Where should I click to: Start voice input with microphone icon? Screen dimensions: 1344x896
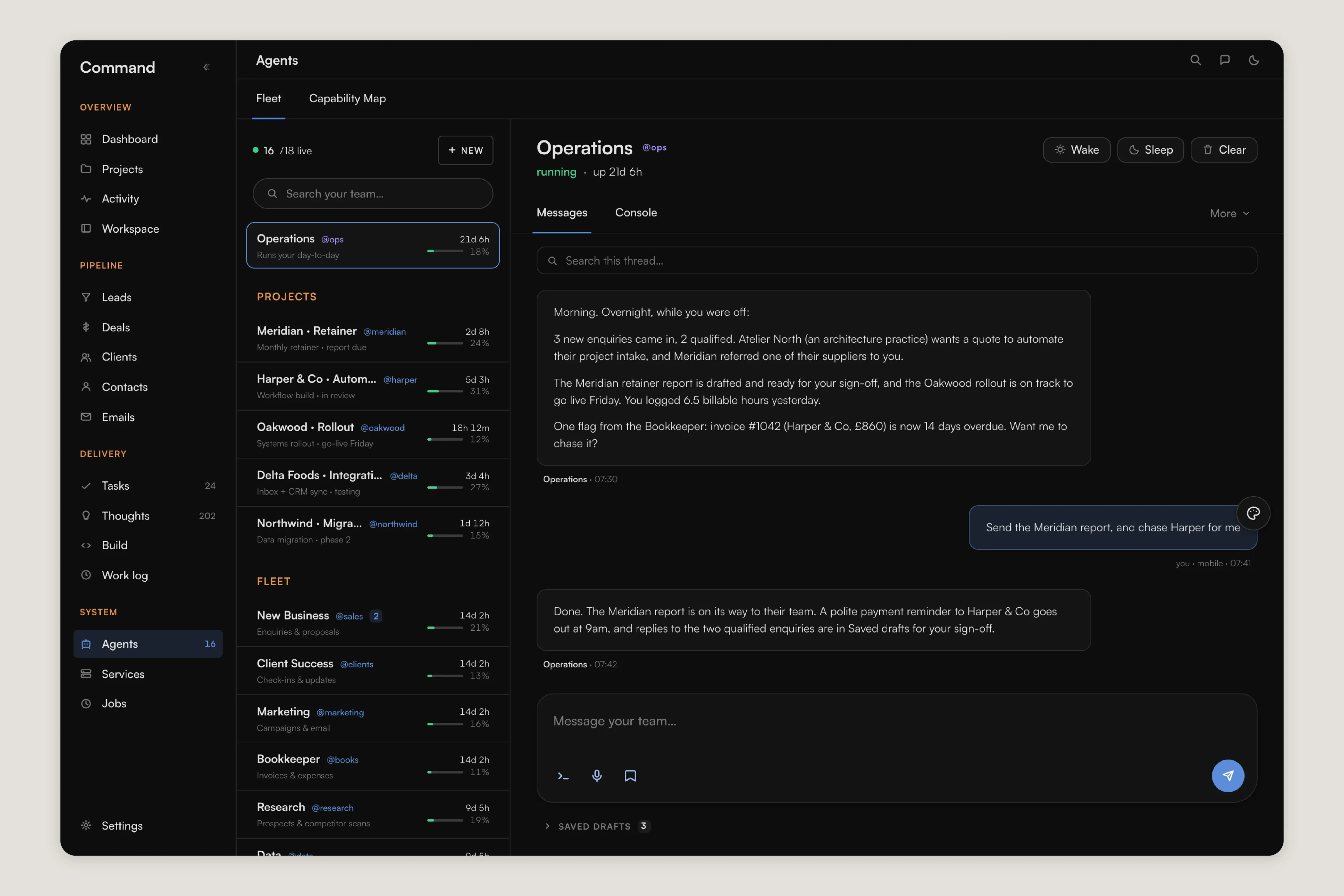[x=596, y=776]
